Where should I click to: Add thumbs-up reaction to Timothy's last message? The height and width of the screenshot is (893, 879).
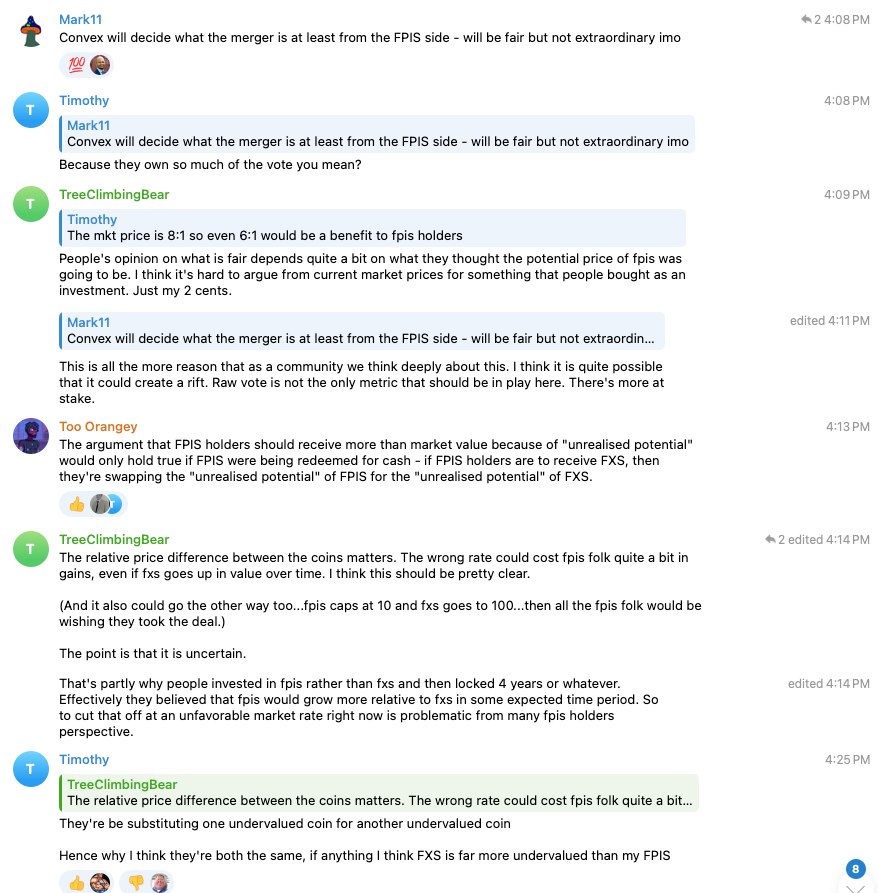87,883
